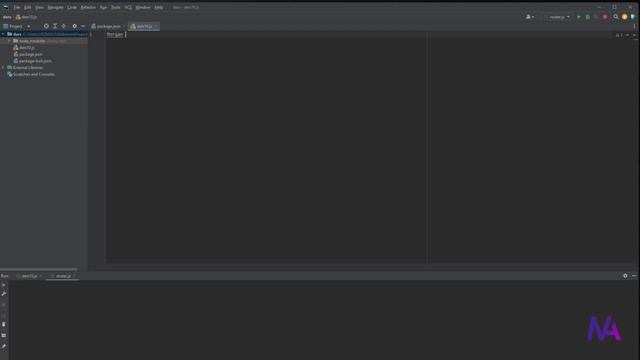640x360 pixels.
Task: Click the wrench icon in Run panel
Action: click(4, 294)
